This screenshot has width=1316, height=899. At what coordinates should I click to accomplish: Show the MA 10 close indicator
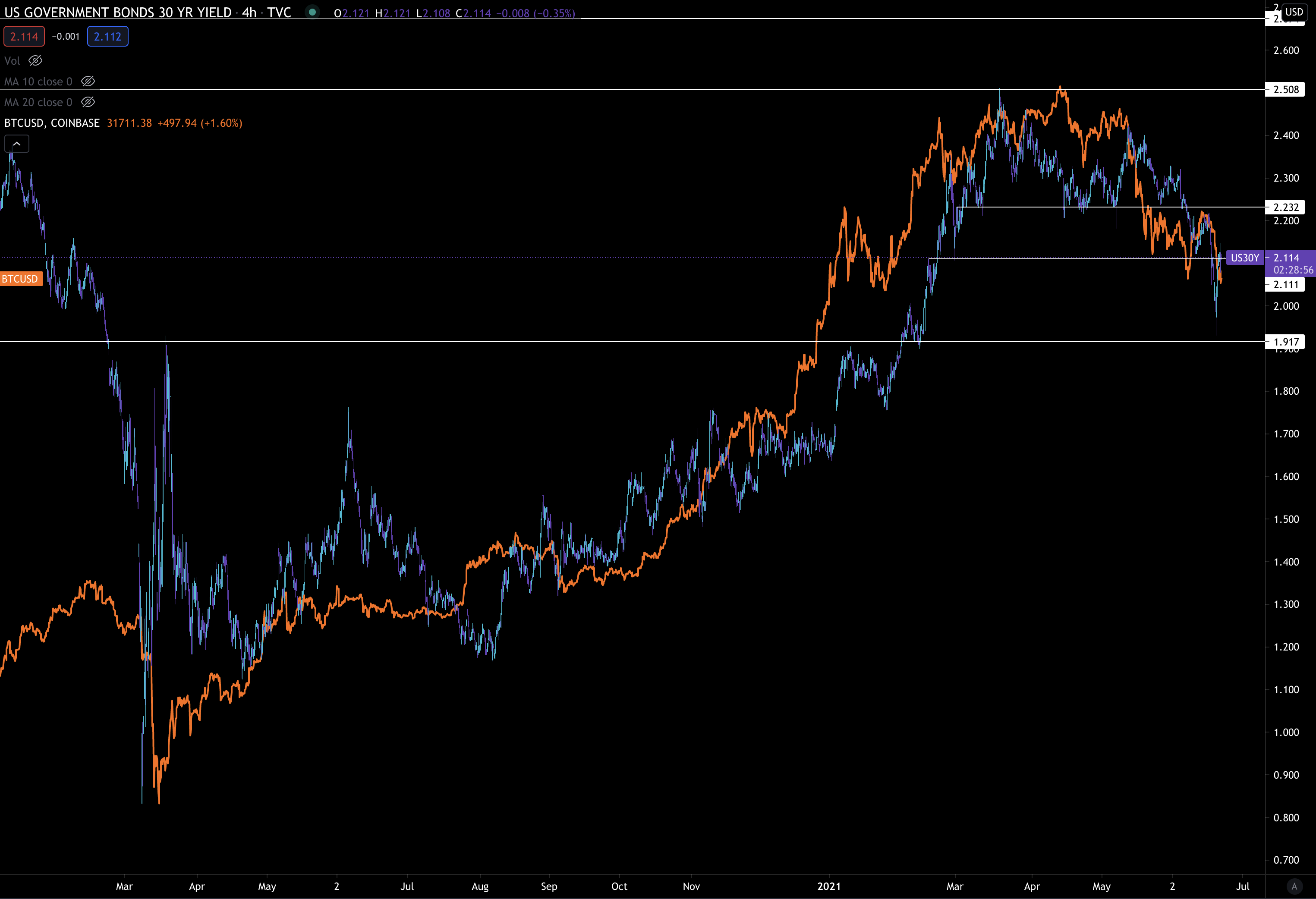pyautogui.click(x=88, y=82)
